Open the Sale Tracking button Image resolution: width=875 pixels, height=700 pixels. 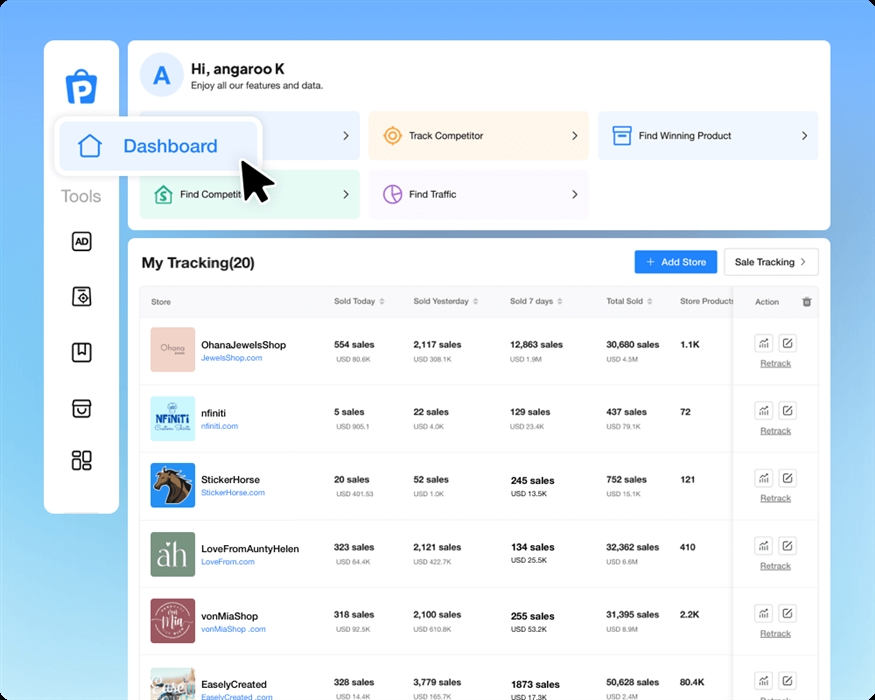point(770,262)
